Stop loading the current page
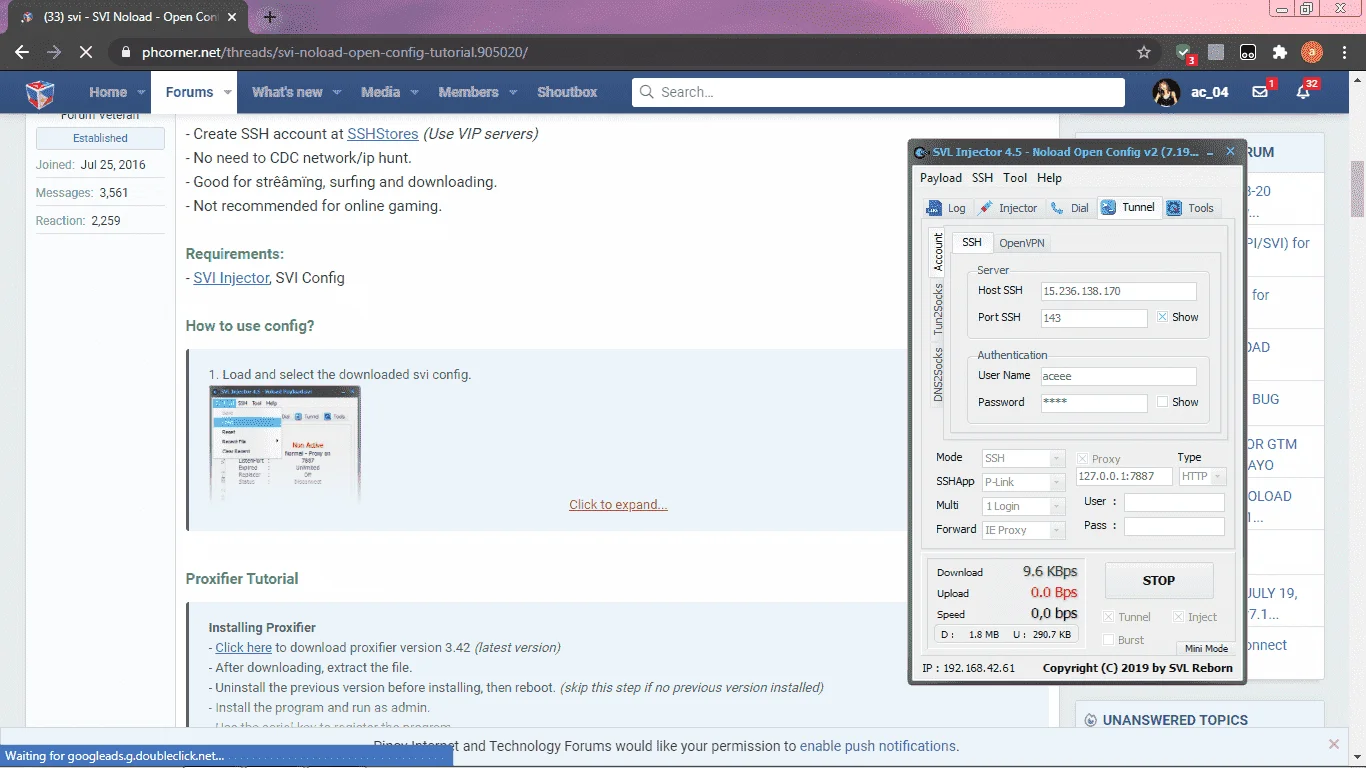 coord(86,52)
